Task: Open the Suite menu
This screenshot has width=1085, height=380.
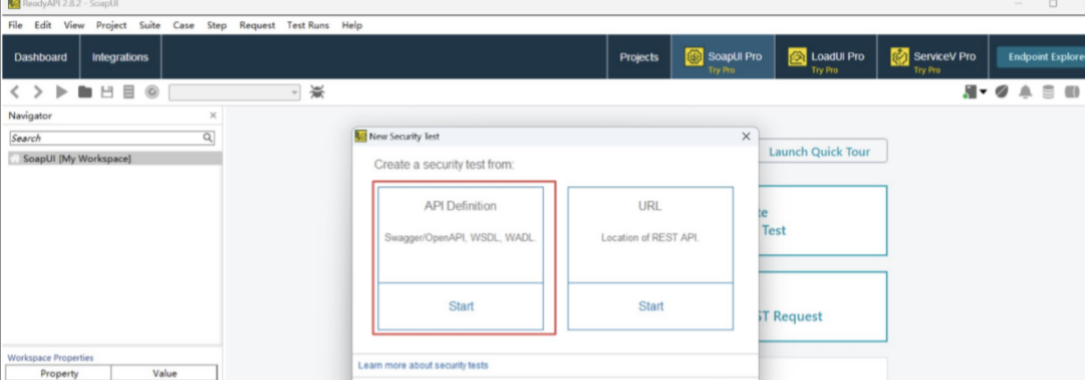Action: pyautogui.click(x=149, y=25)
